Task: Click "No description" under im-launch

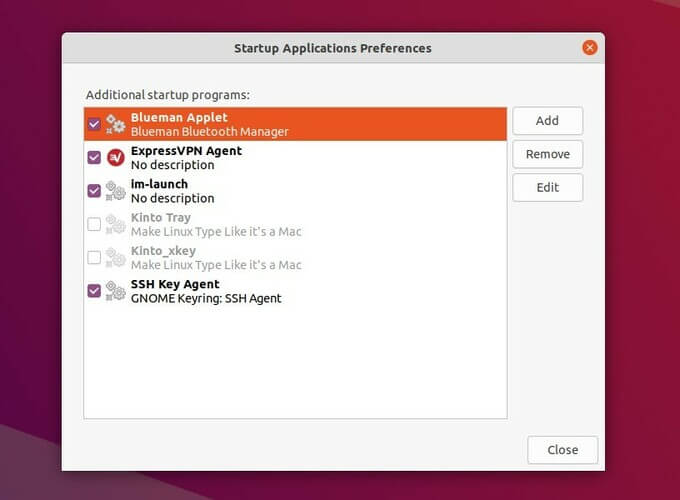Action: click(x=173, y=199)
